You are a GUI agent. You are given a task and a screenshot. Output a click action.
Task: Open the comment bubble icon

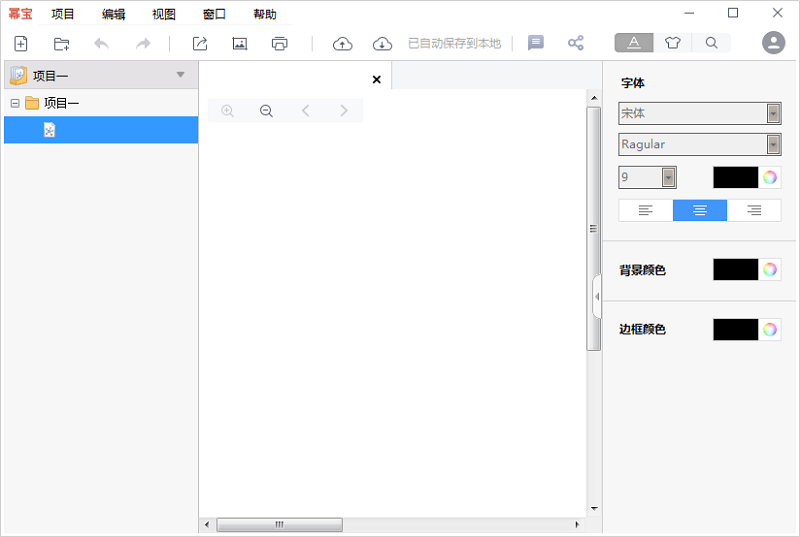click(x=536, y=43)
